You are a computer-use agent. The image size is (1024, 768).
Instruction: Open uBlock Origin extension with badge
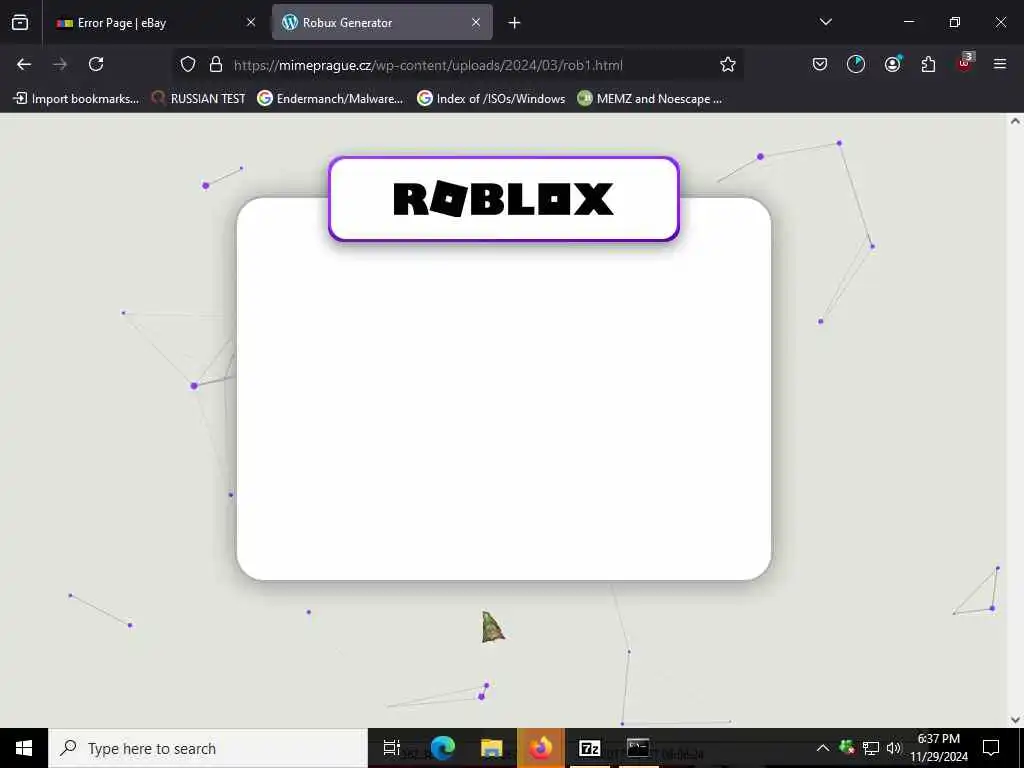coord(965,63)
